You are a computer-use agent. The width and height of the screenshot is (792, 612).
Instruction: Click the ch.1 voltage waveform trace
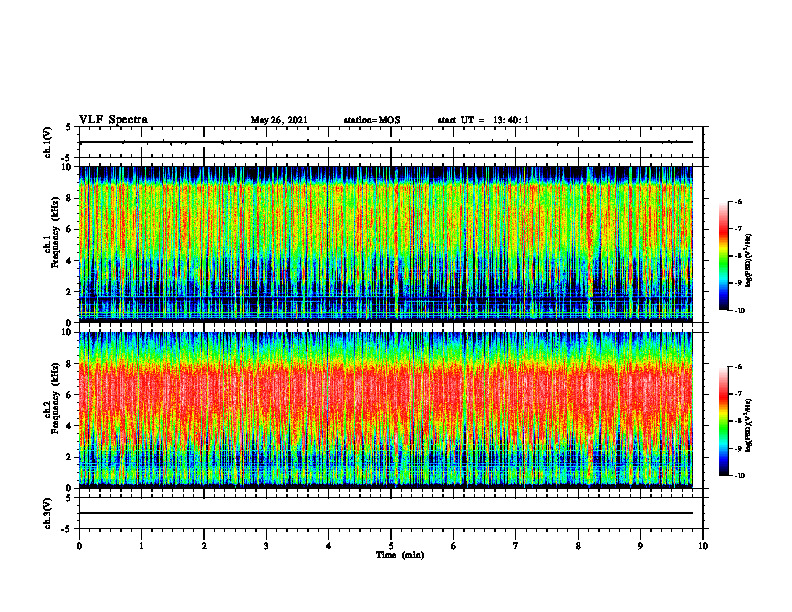point(386,142)
